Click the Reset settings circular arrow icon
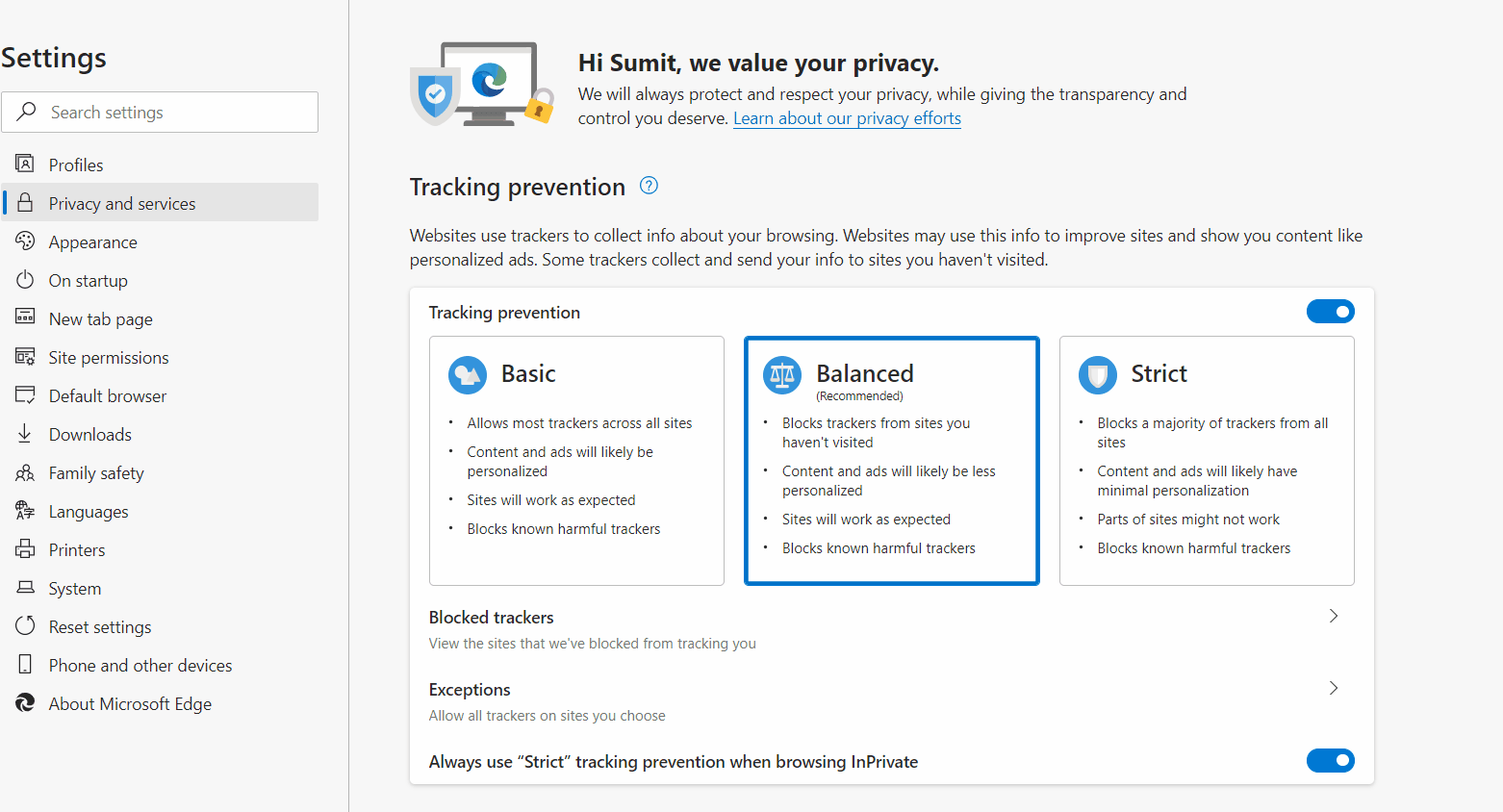Screen dimensions: 1503x812 25,625
